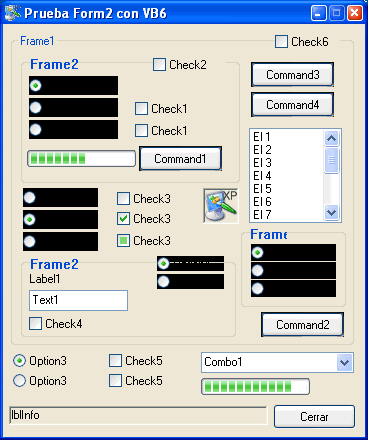Click the app icon in title bar

(x=13, y=13)
